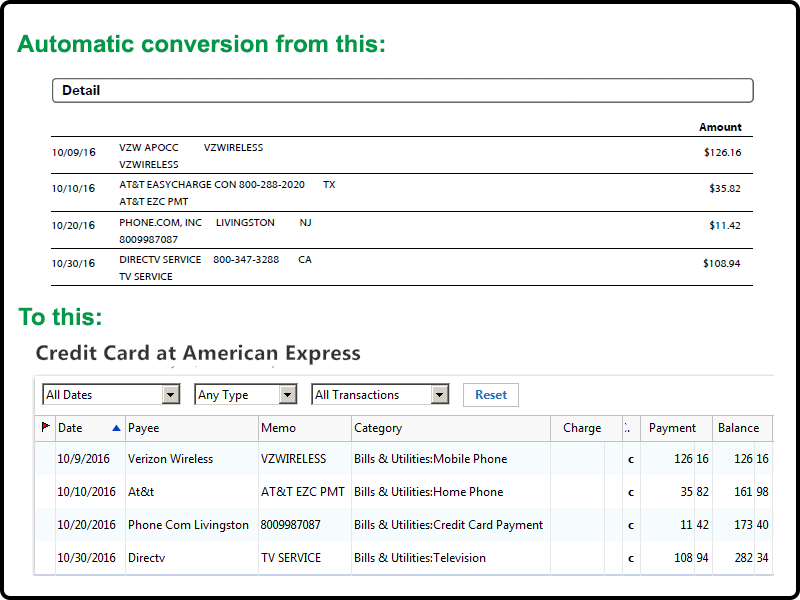Click cleared 'c' mark in Verizon Wireless row

[631, 460]
